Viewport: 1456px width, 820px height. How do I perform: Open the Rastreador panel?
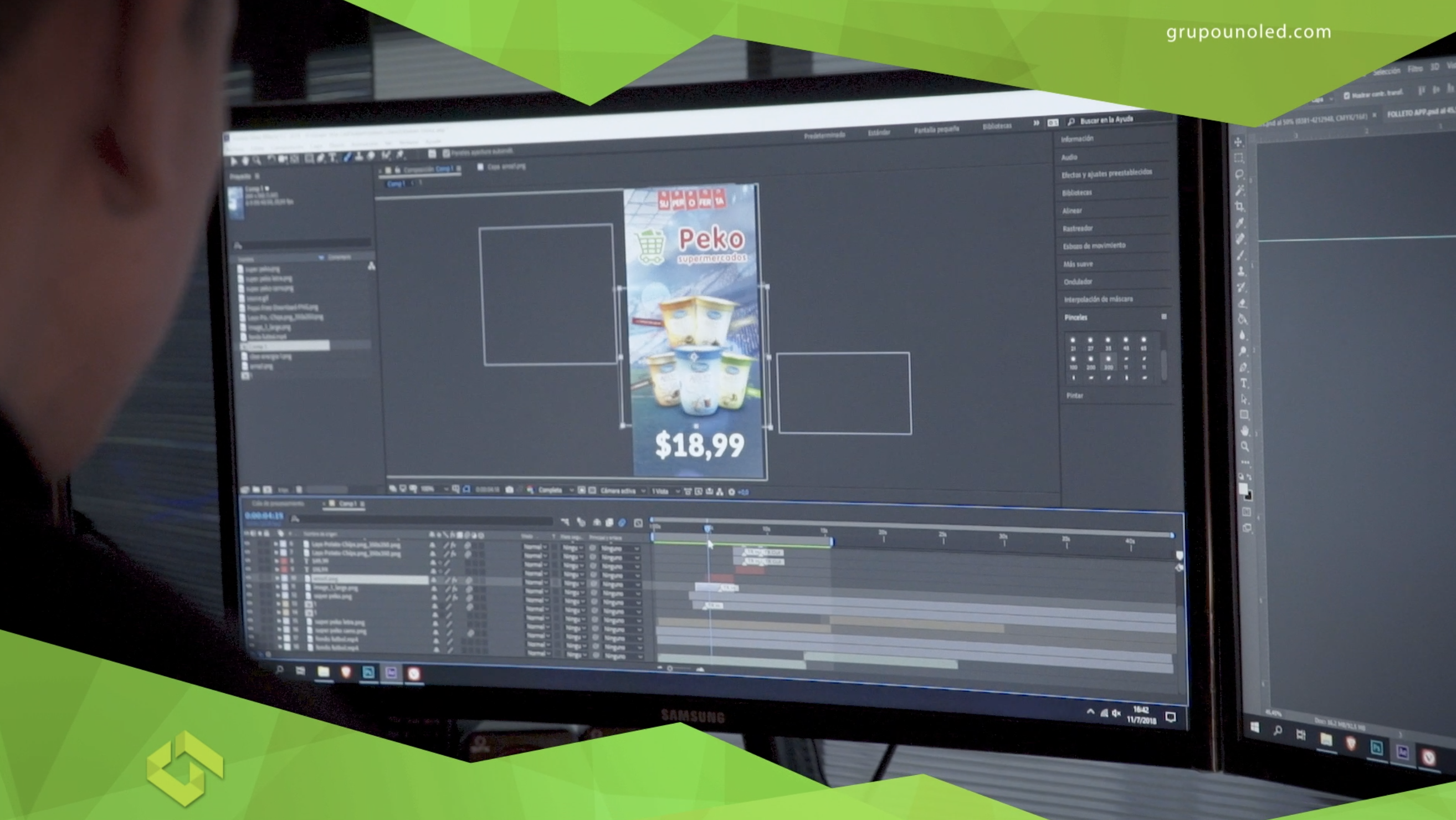pos(1077,228)
